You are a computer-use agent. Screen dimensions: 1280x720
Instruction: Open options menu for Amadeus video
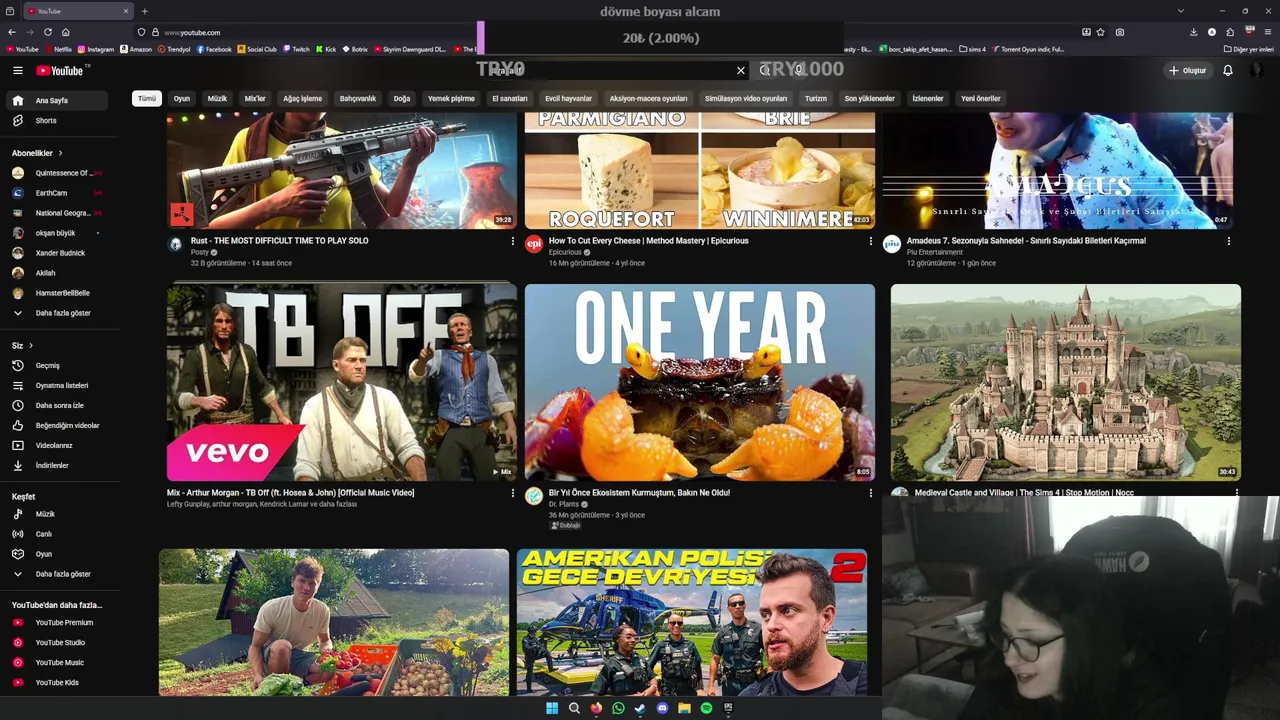click(1228, 241)
